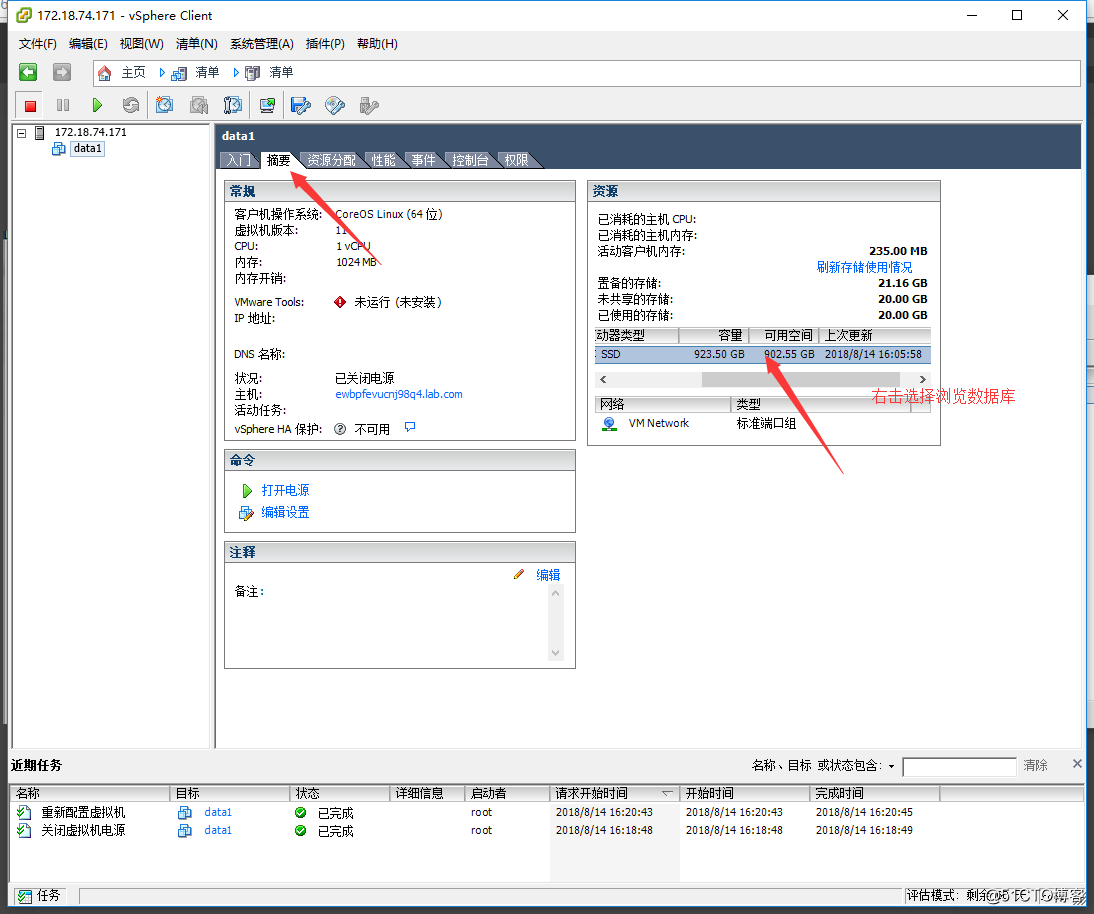Click the 刷新存储使用情况 link

pos(864,267)
